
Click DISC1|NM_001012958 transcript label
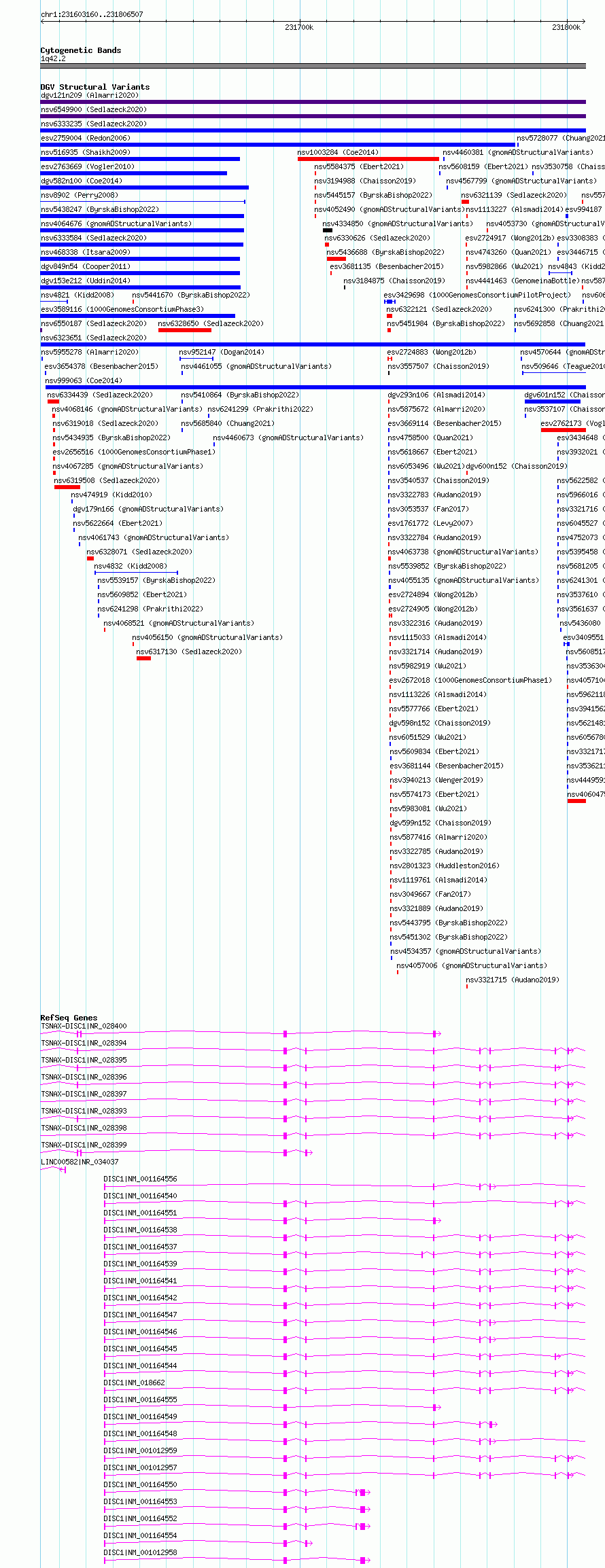click(x=140, y=1552)
